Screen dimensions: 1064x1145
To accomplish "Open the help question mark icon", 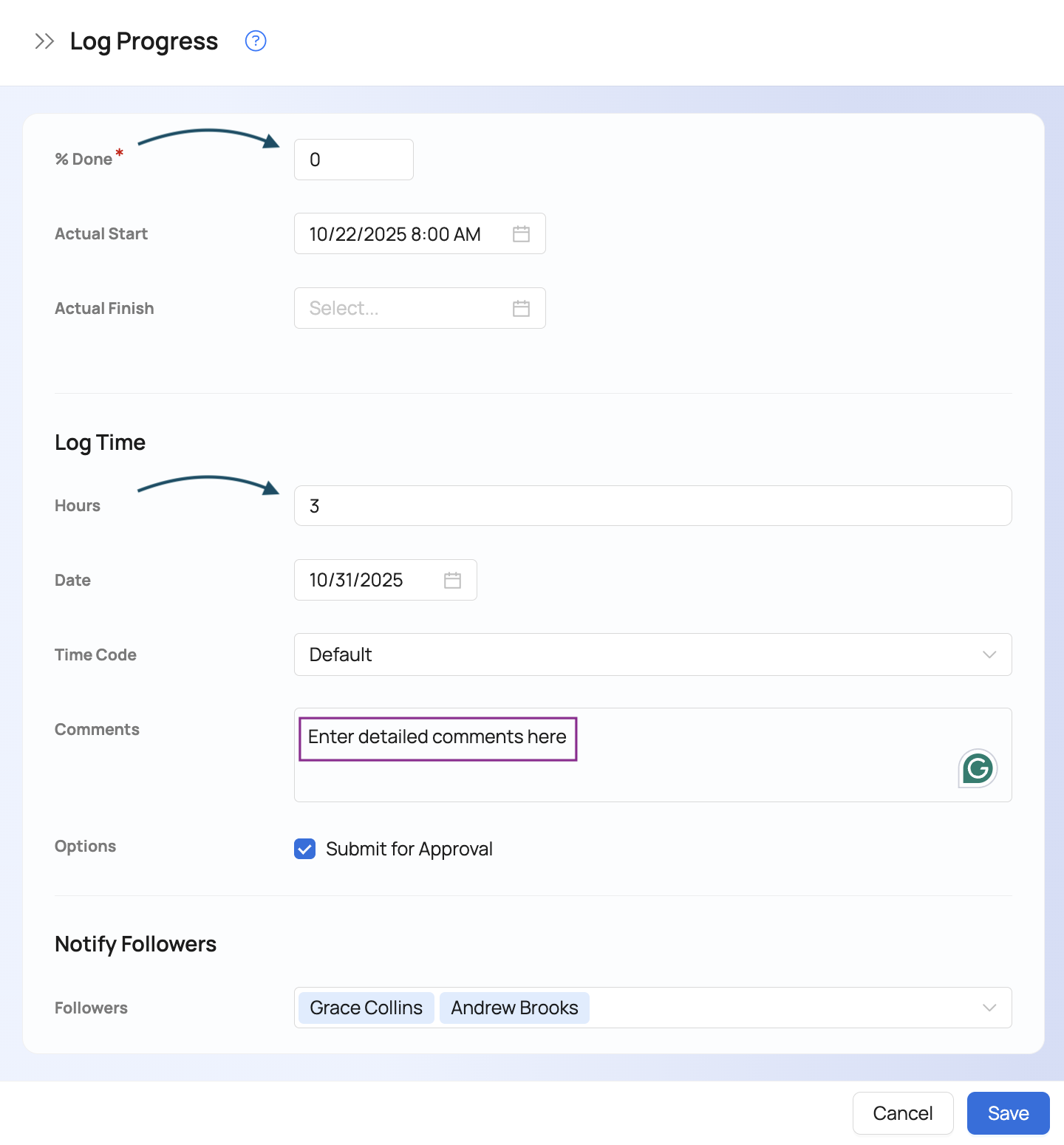I will click(256, 41).
